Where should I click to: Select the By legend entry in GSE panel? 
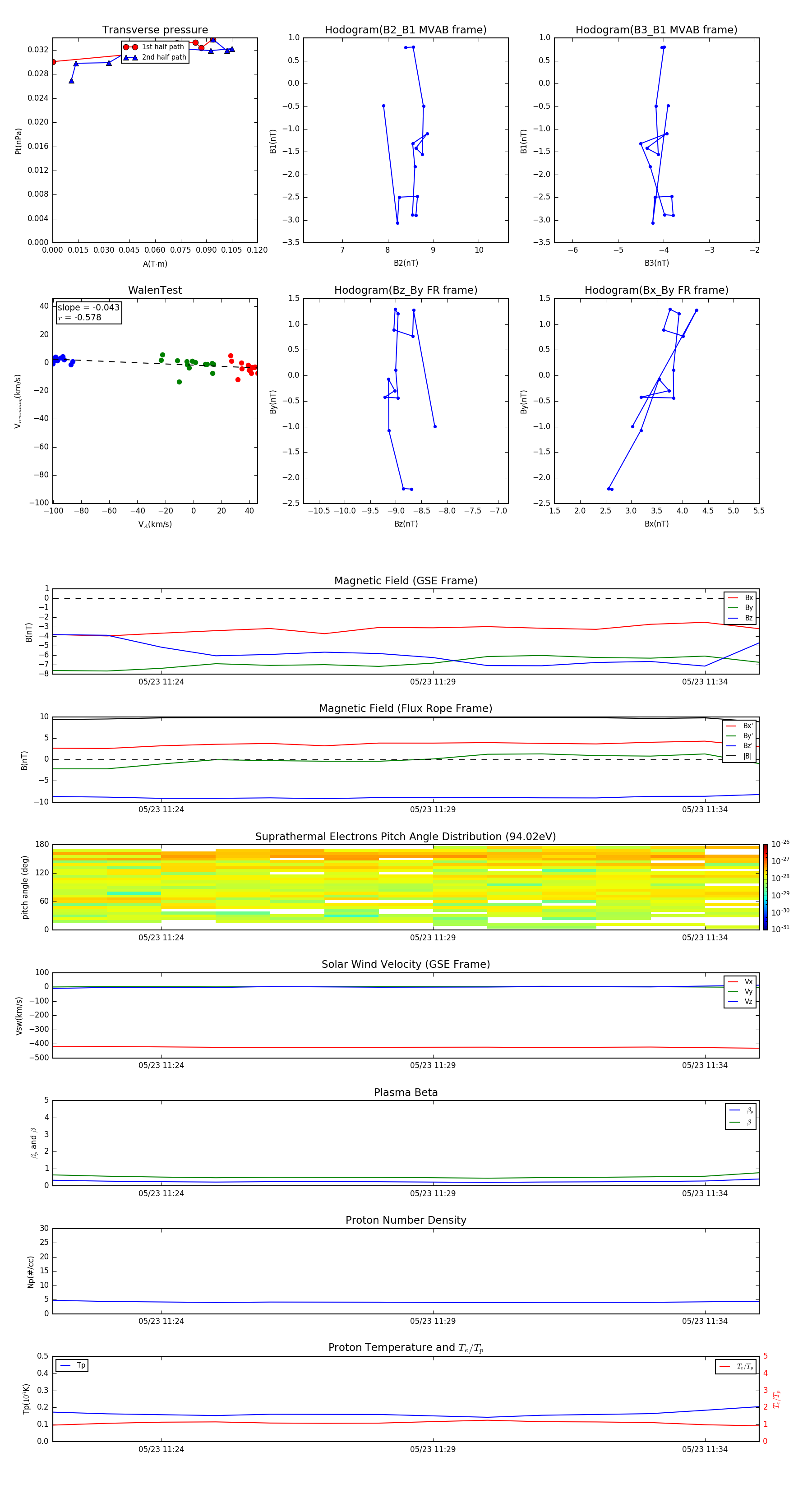pyautogui.click(x=741, y=607)
